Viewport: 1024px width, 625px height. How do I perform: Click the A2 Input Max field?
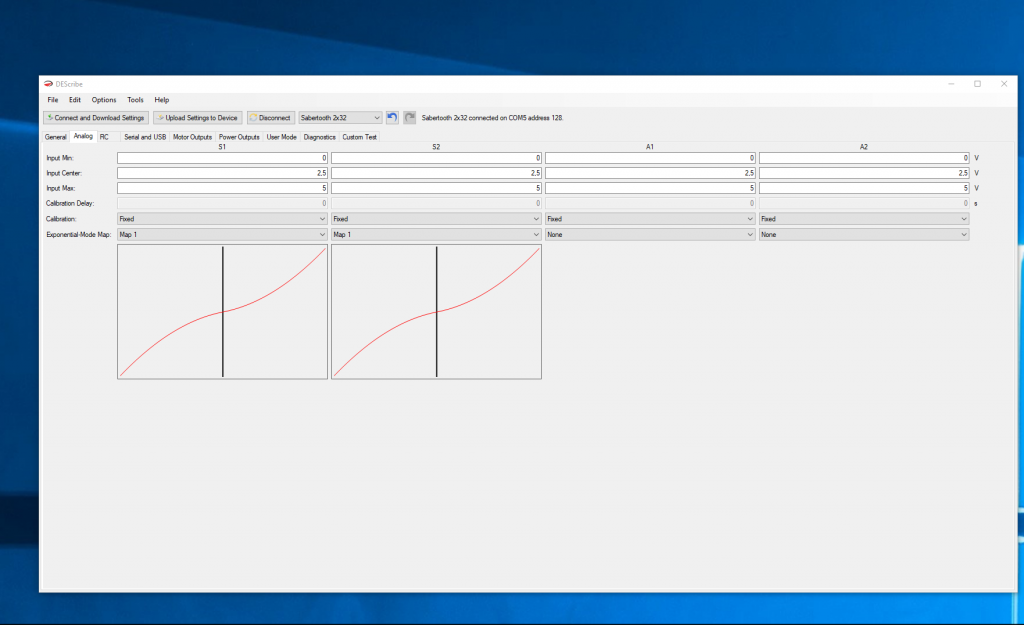click(864, 188)
